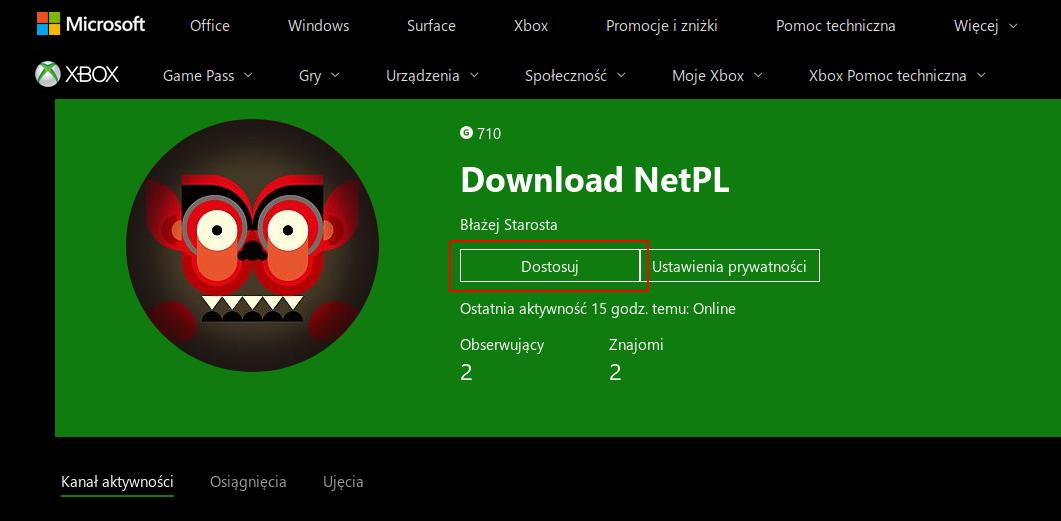Switch to the Ujęcia tab

click(343, 482)
